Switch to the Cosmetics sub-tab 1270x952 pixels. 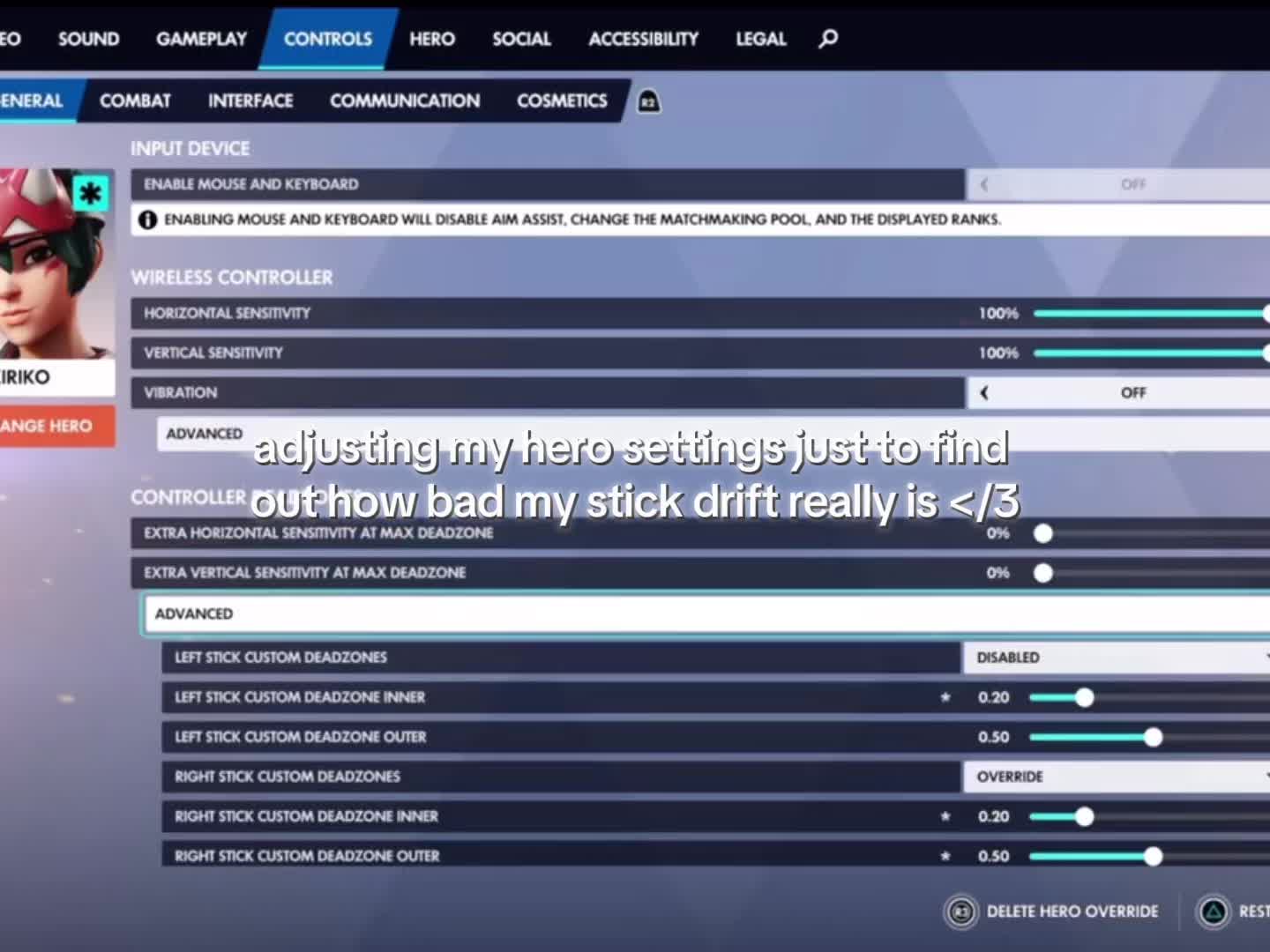(x=562, y=100)
